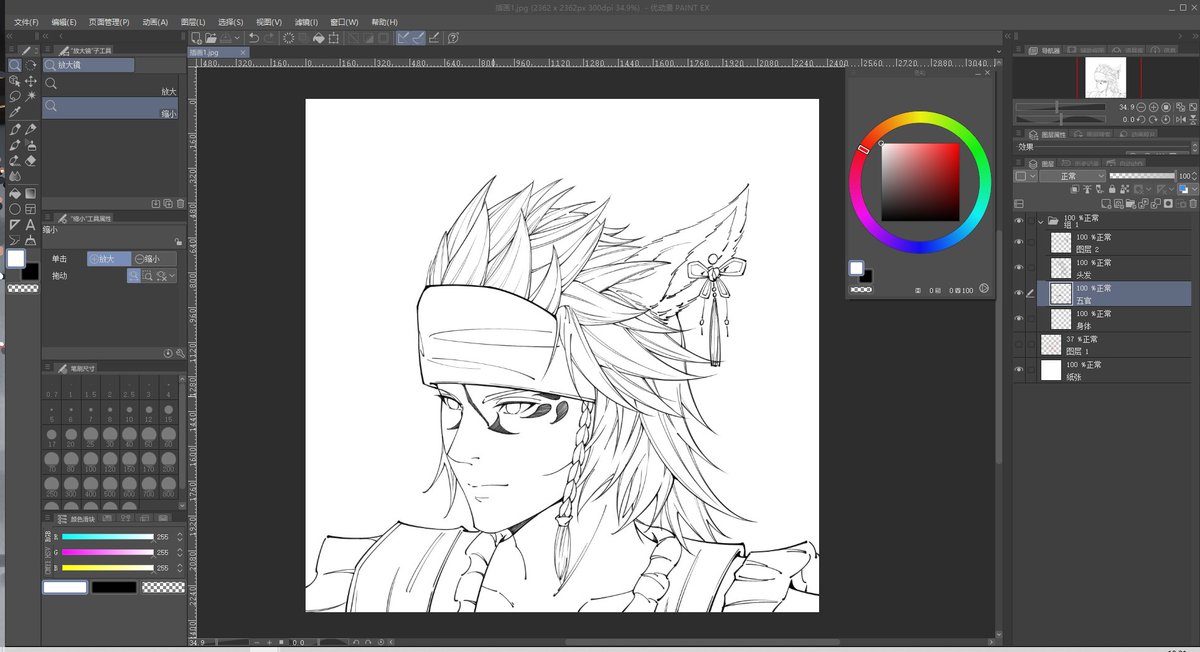Click the layer opacity value field
Viewport: 1200px width, 652px height.
[x=1185, y=176]
